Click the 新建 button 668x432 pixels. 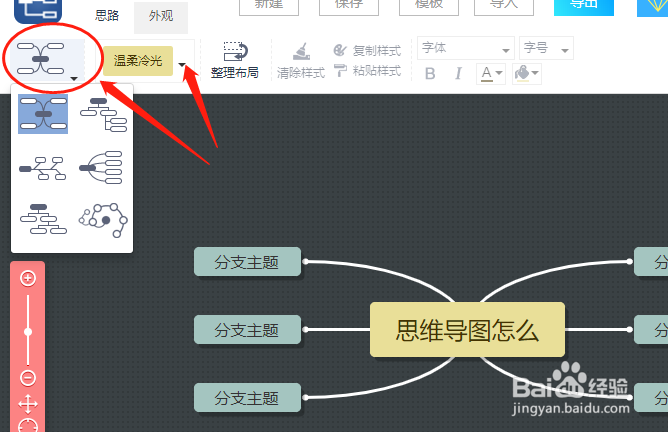(x=269, y=6)
